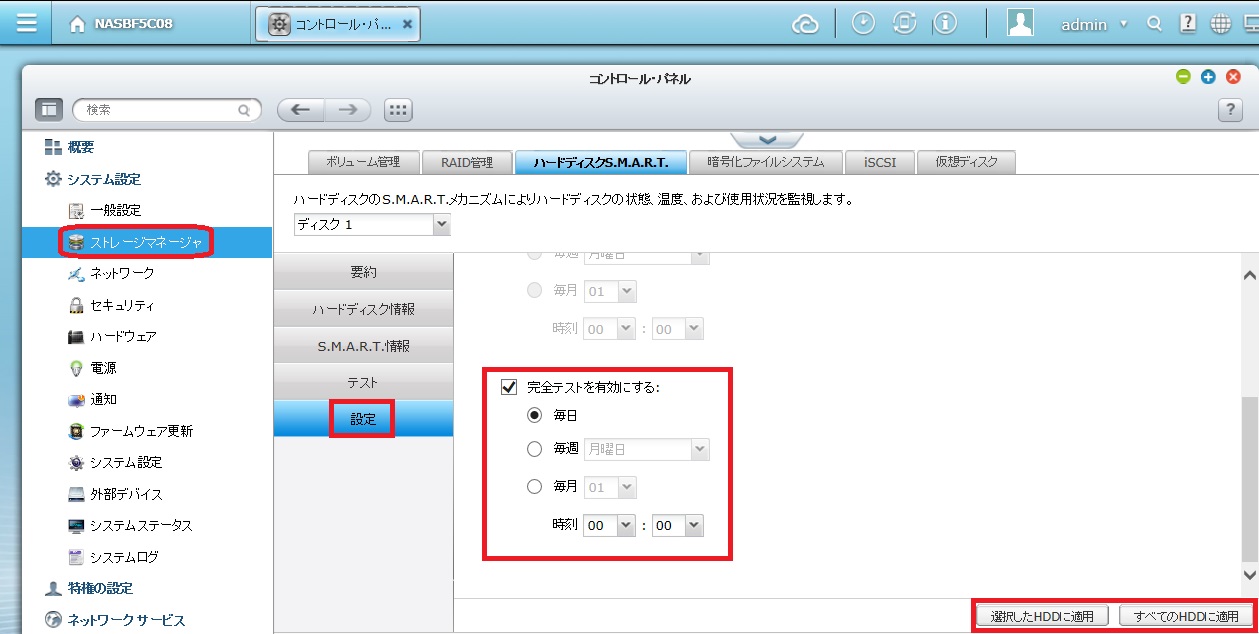Open the main hamburger menu
Viewport: 1259px width, 634px height.
27,23
